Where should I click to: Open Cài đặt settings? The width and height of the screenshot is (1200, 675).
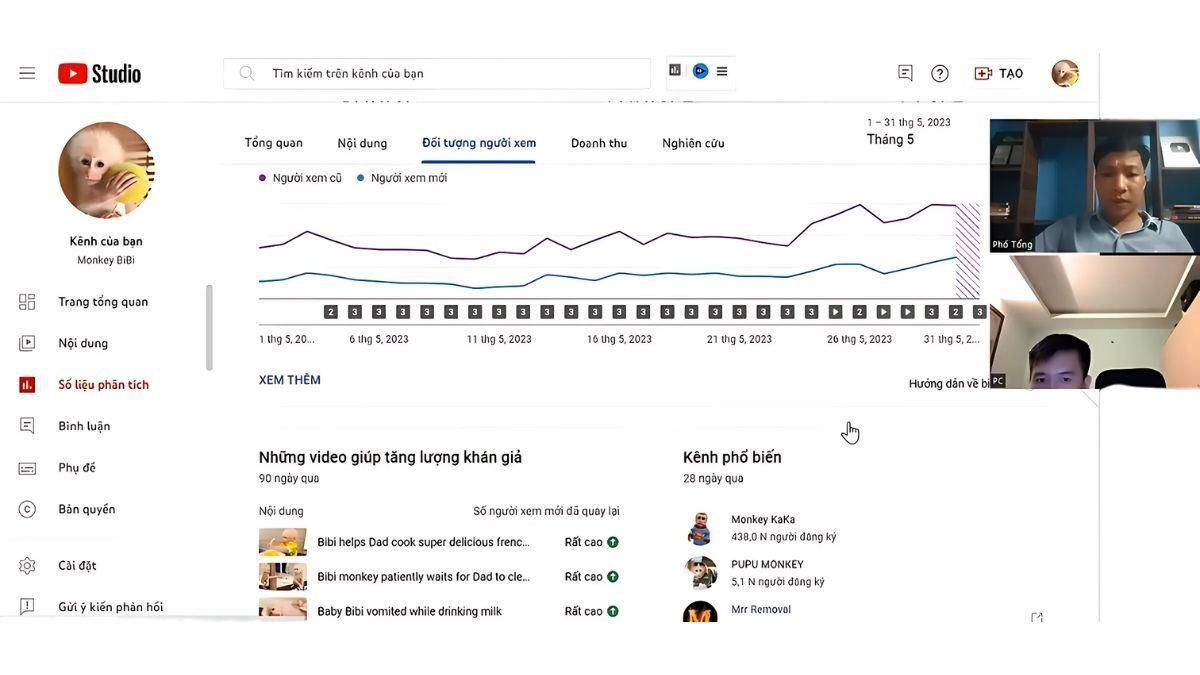click(27, 565)
